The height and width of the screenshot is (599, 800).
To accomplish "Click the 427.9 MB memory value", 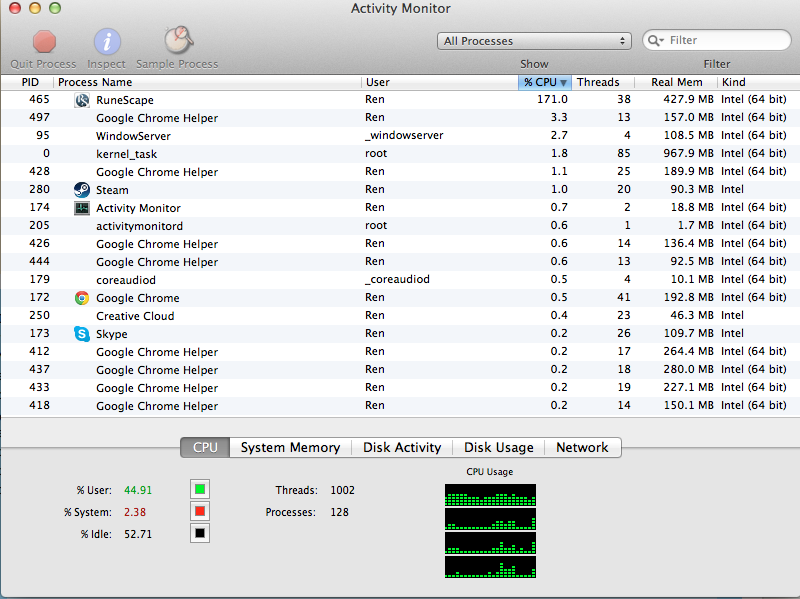I will pyautogui.click(x=688, y=99).
